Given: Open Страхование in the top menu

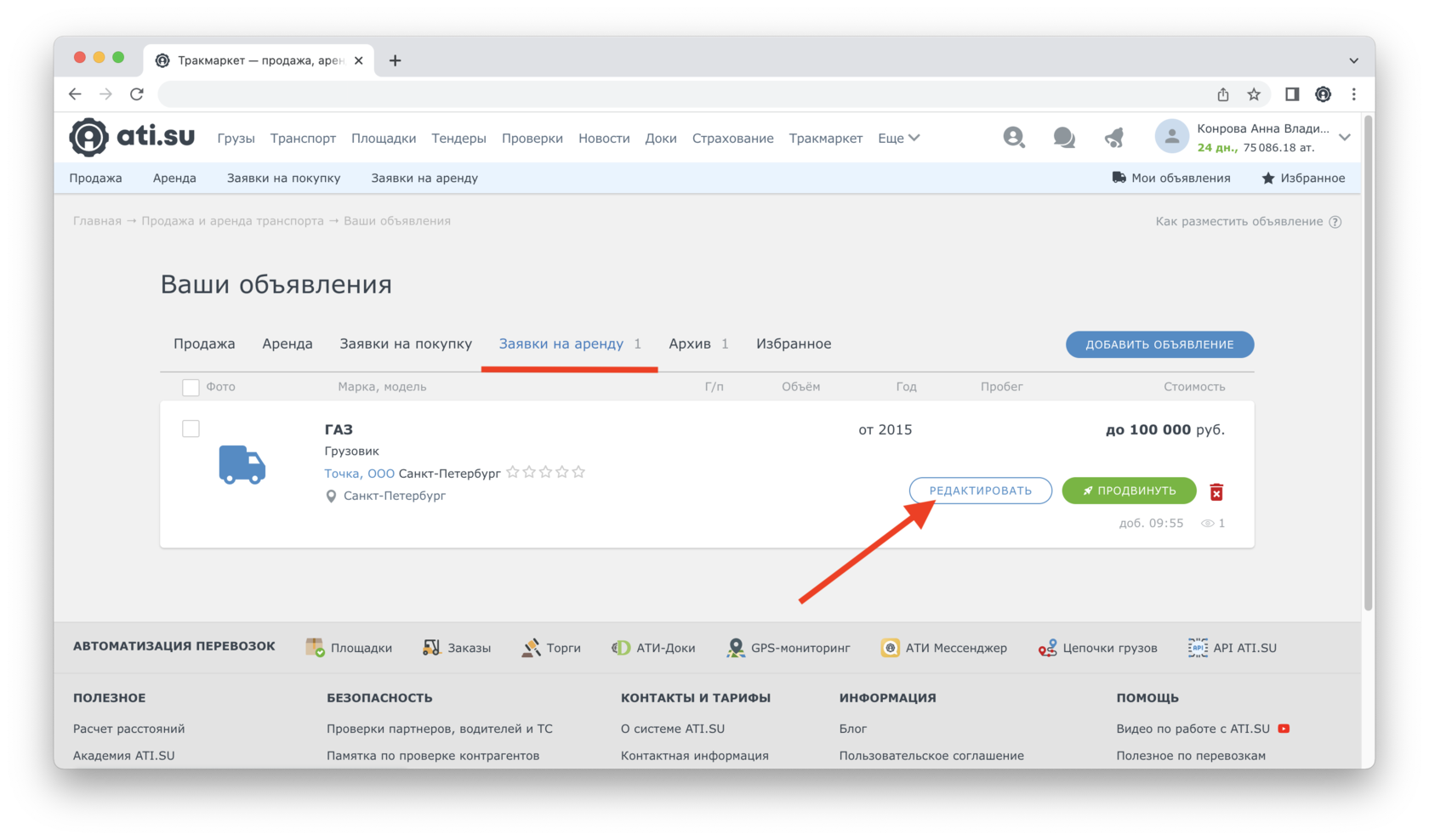Looking at the screenshot, I should coord(732,138).
